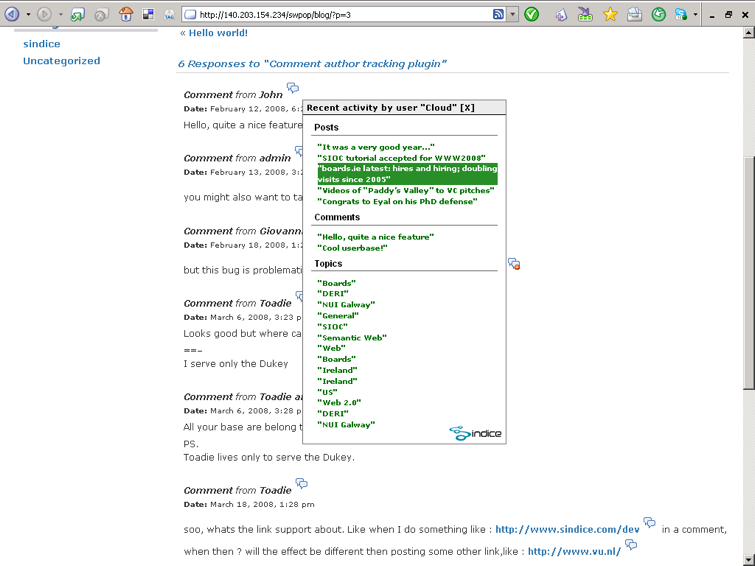755x566 pixels.
Task: Click the browser Back arrow button
Action: point(12,15)
